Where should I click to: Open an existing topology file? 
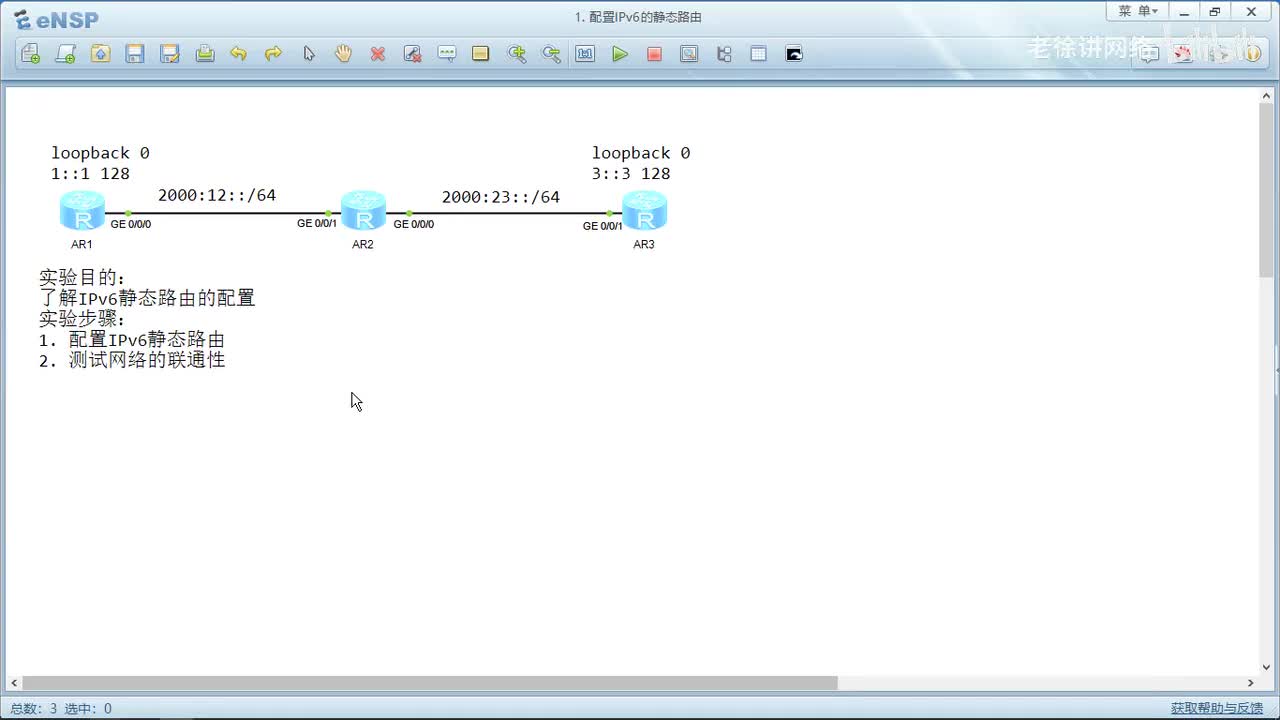point(100,54)
